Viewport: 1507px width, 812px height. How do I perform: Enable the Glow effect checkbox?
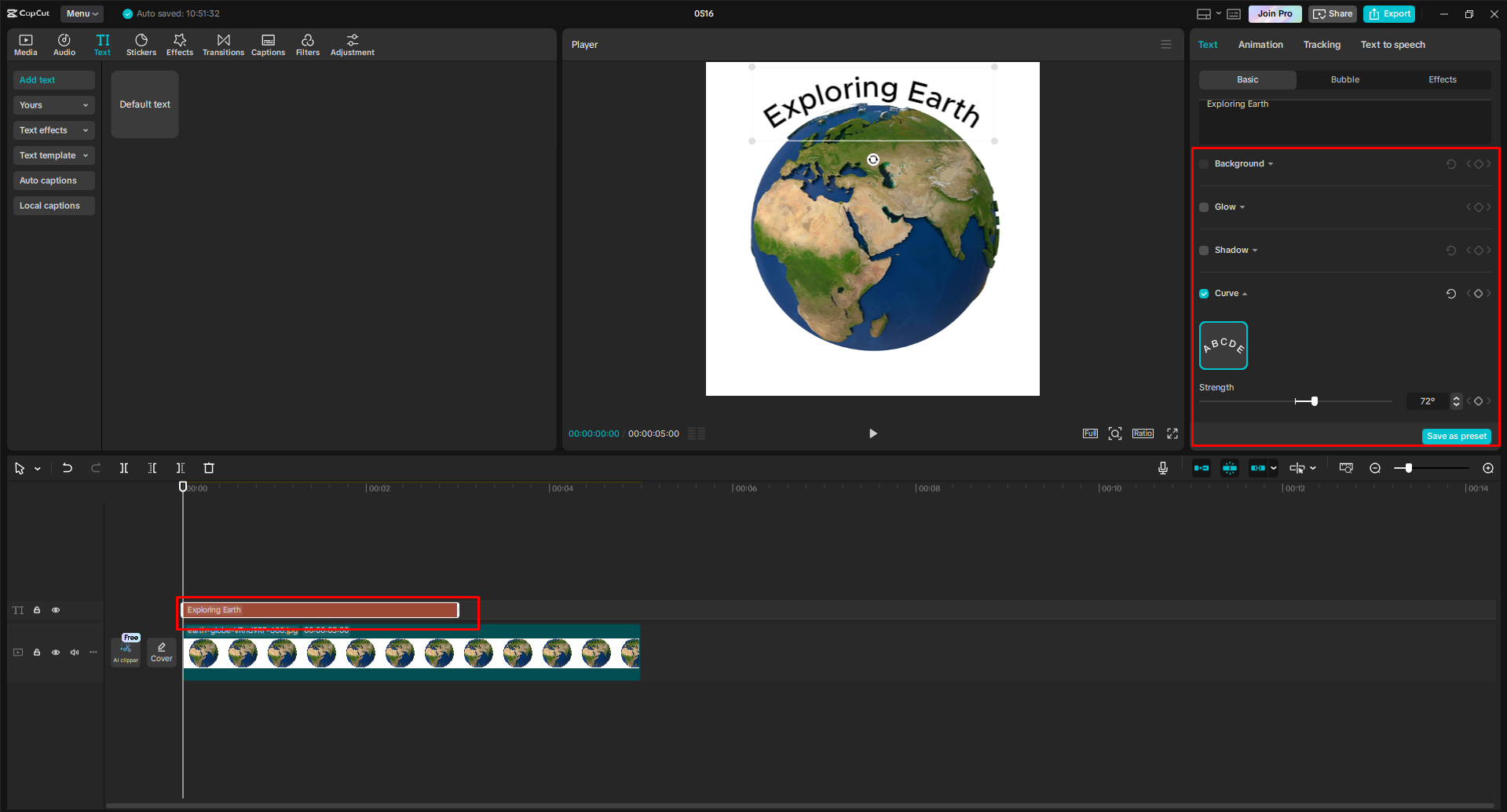(x=1204, y=207)
